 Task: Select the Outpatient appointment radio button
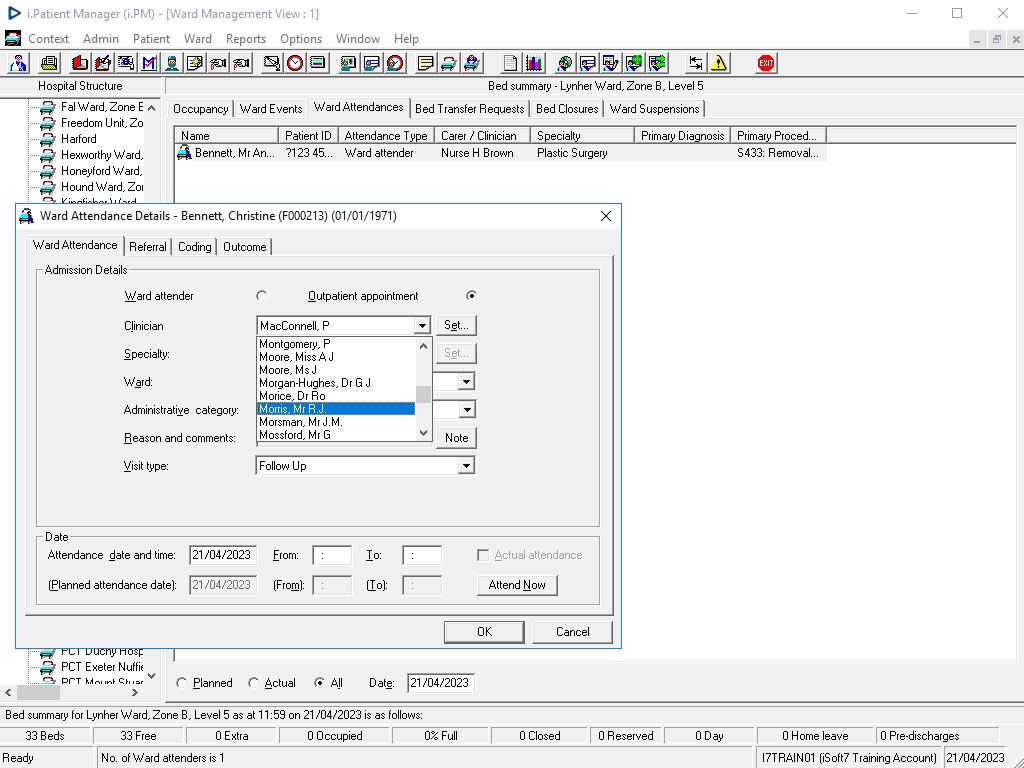click(x=471, y=296)
